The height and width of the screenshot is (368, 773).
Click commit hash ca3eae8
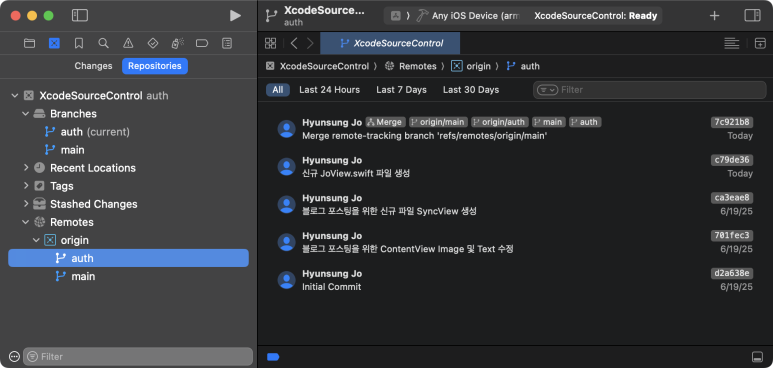(x=732, y=198)
